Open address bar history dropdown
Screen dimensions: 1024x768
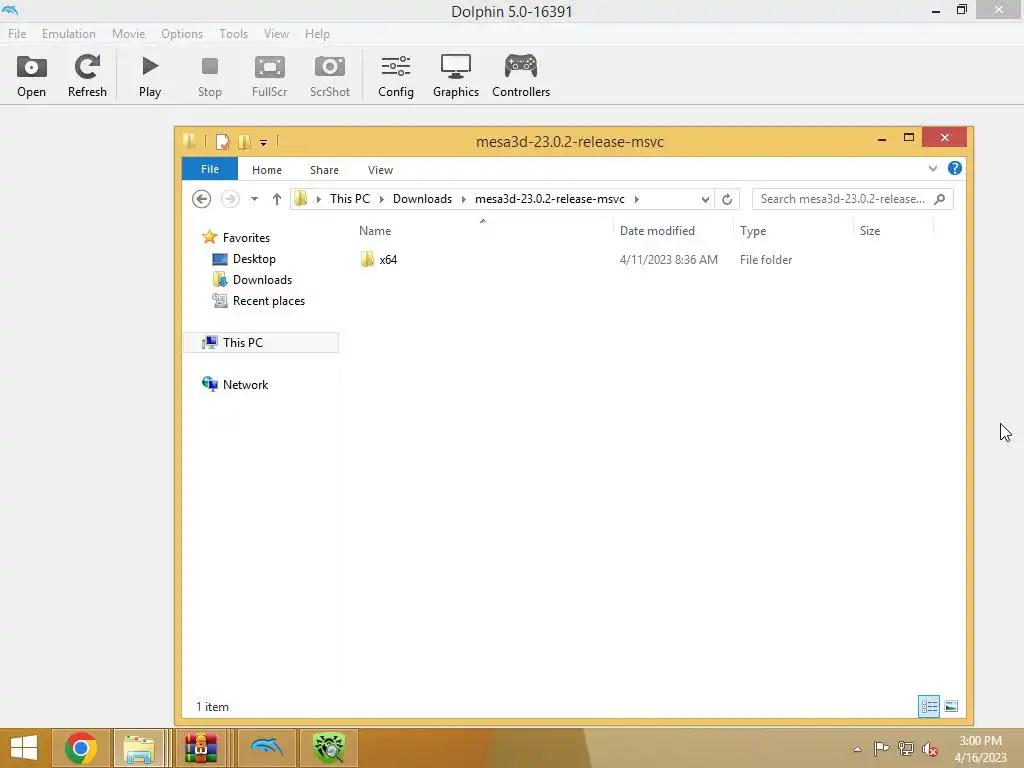pyautogui.click(x=705, y=199)
